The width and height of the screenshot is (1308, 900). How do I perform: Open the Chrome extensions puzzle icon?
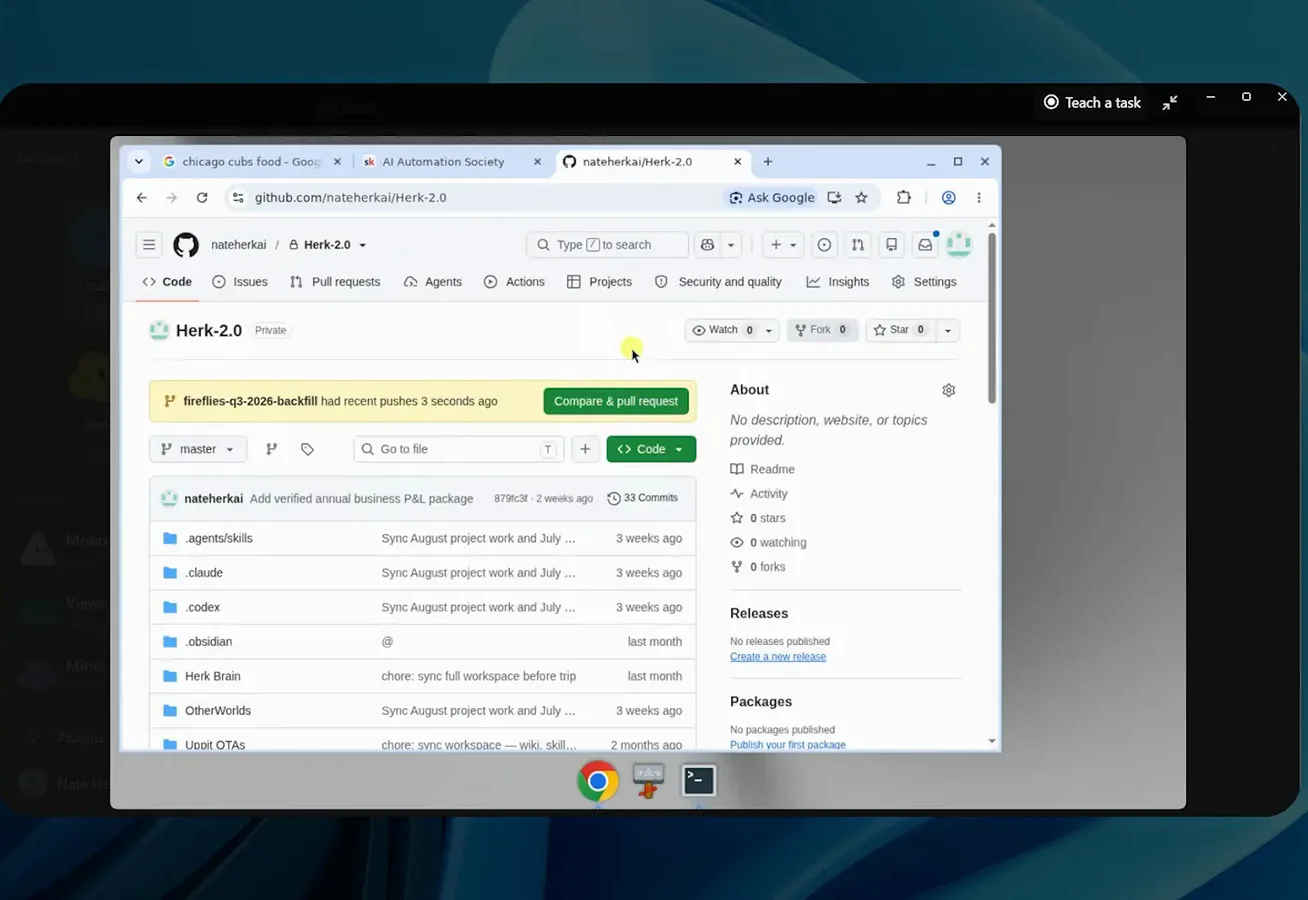(904, 198)
